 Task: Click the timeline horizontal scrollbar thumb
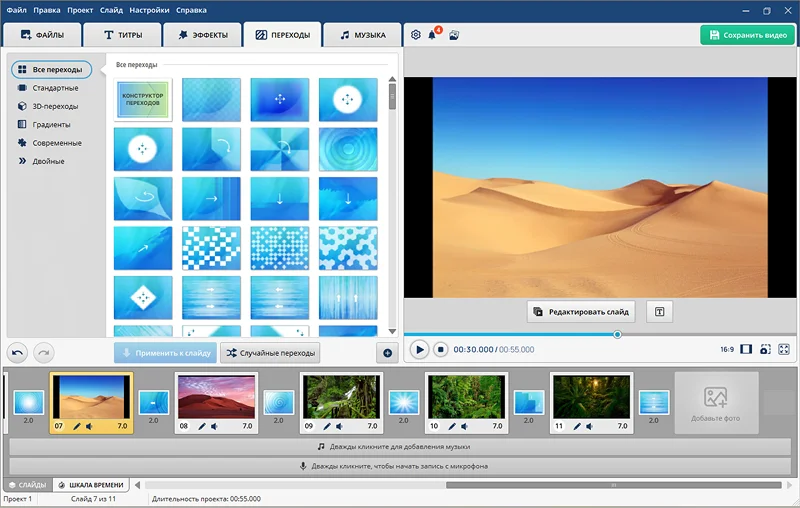(614, 485)
